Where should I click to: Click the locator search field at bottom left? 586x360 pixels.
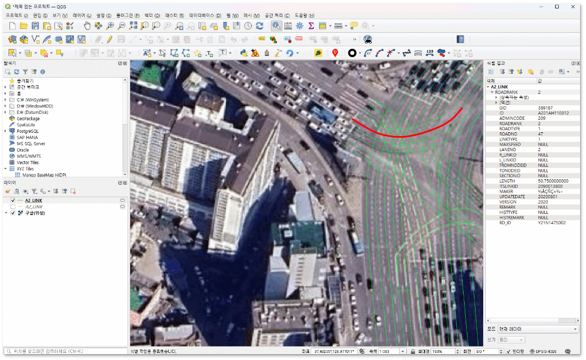[x=65, y=352]
